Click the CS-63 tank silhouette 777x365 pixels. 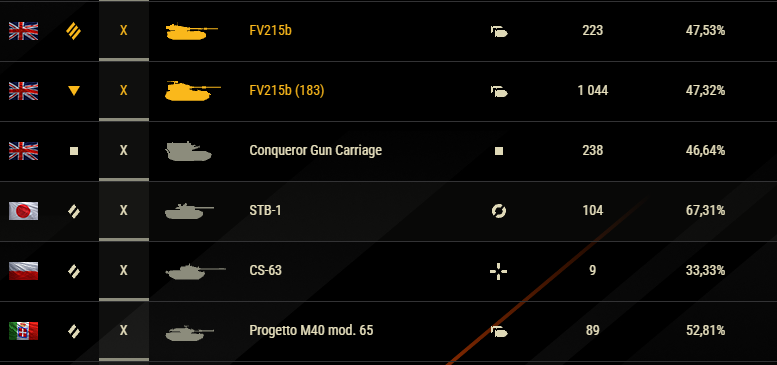coord(195,271)
